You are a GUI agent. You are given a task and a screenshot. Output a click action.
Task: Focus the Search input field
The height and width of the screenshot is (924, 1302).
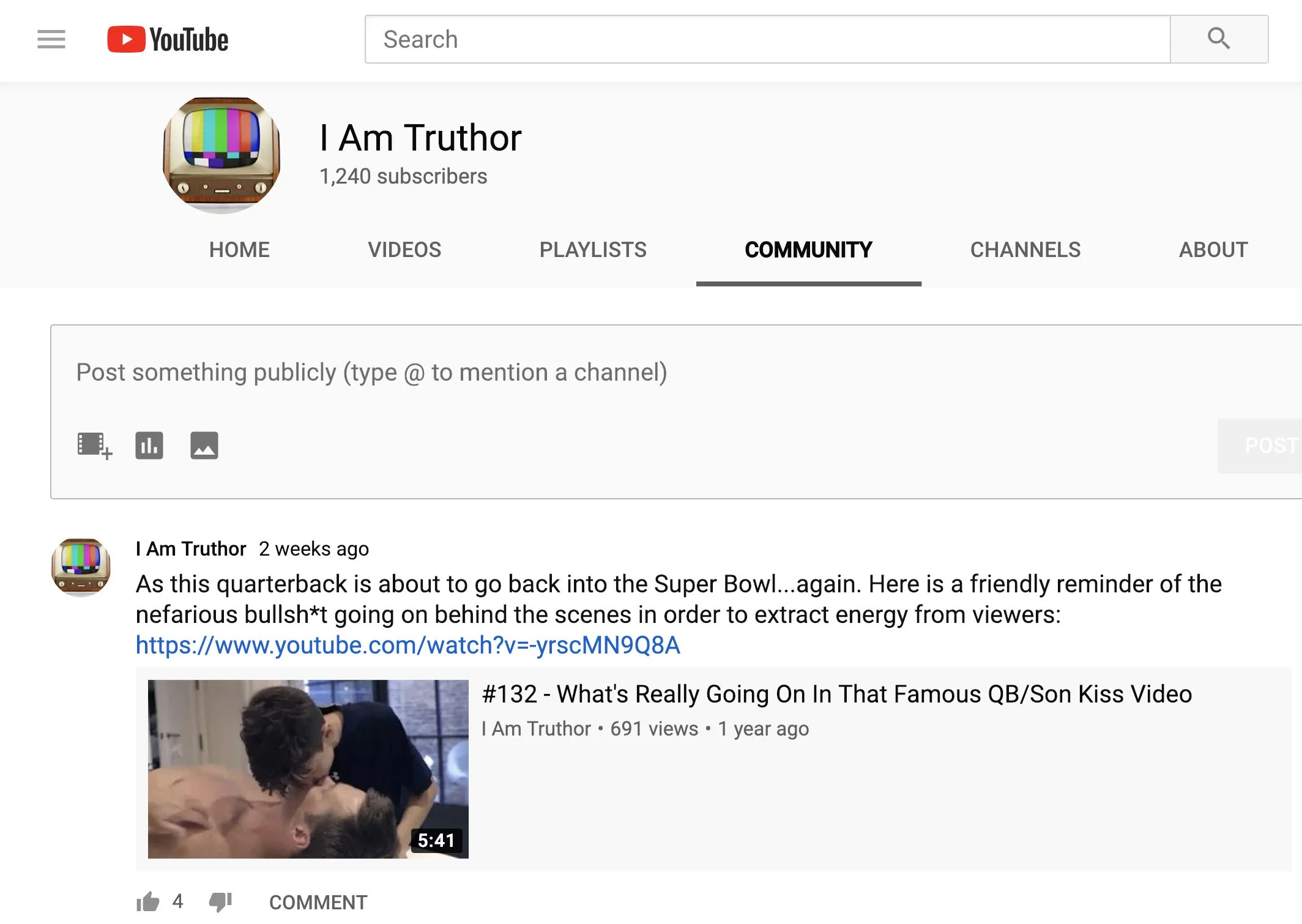[768, 39]
